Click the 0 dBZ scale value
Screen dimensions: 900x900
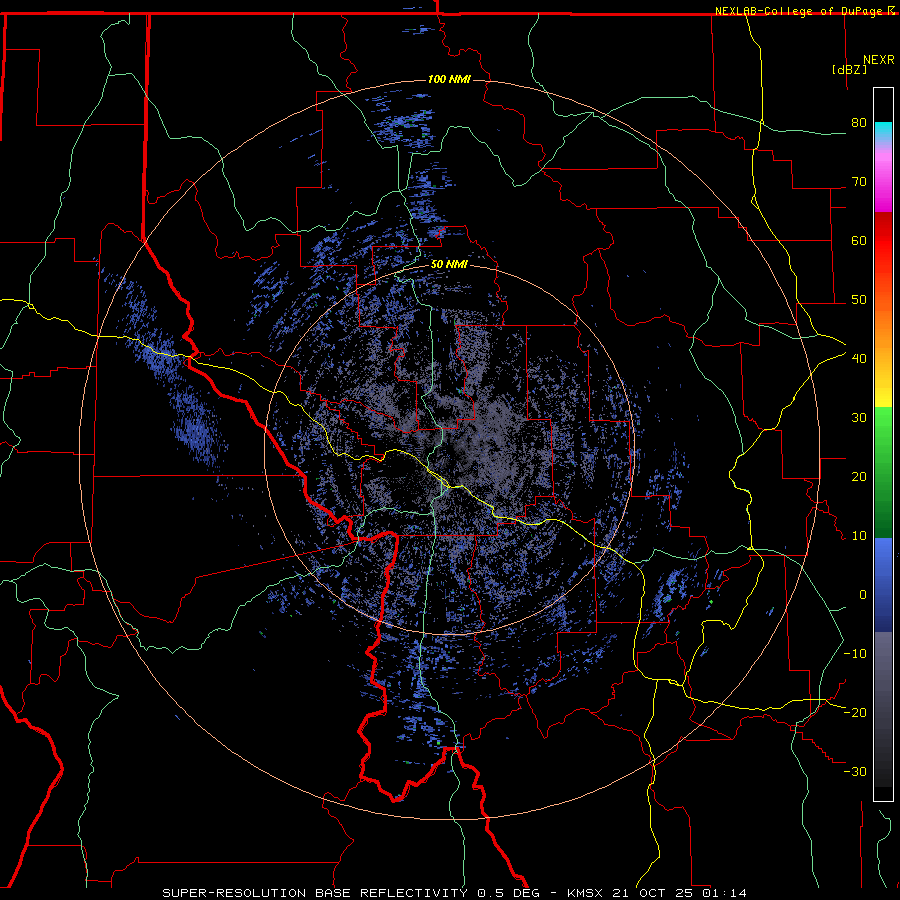click(x=863, y=595)
